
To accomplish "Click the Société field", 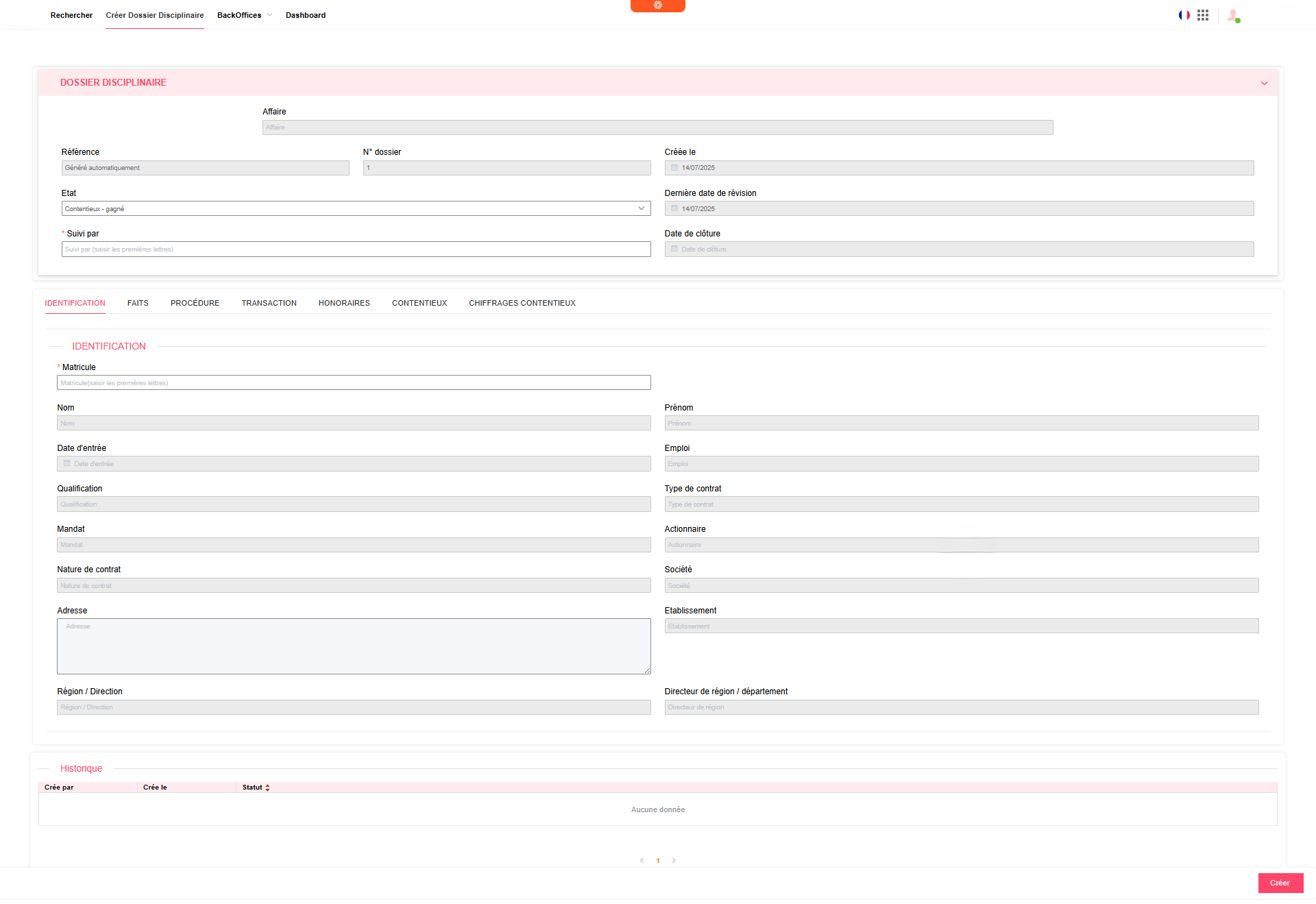I will coord(962,585).
